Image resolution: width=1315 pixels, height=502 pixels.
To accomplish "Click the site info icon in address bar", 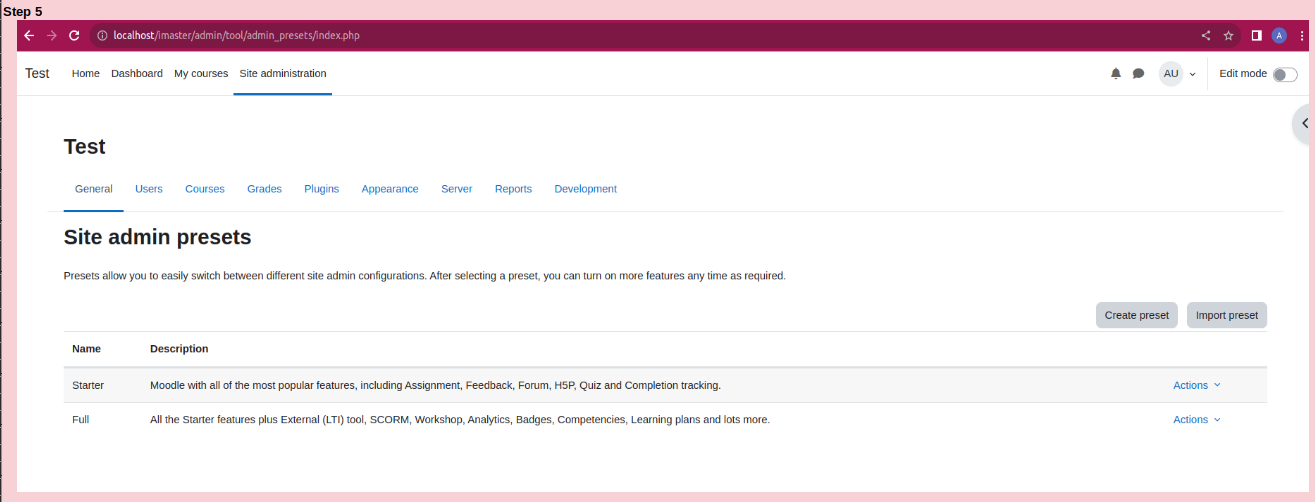I will (101, 35).
